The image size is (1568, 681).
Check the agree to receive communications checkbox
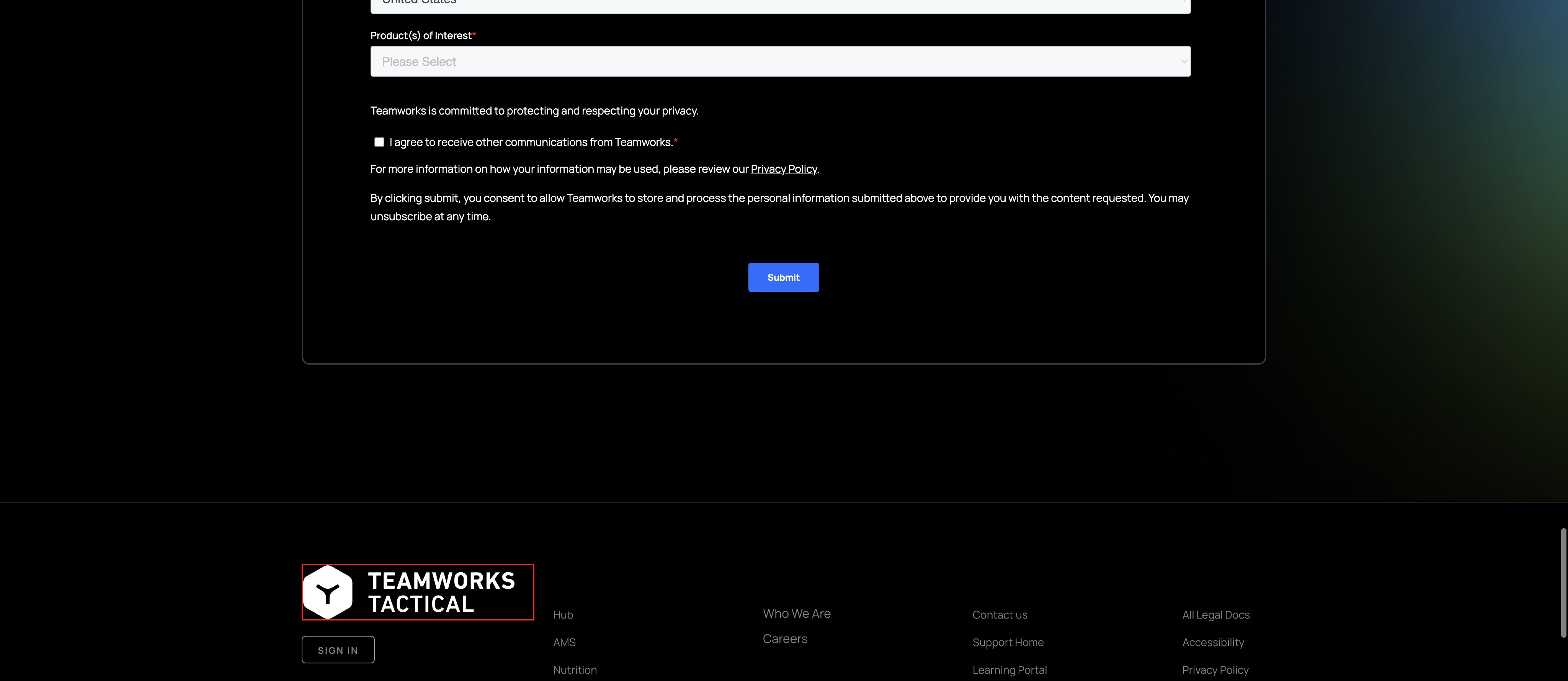click(379, 142)
